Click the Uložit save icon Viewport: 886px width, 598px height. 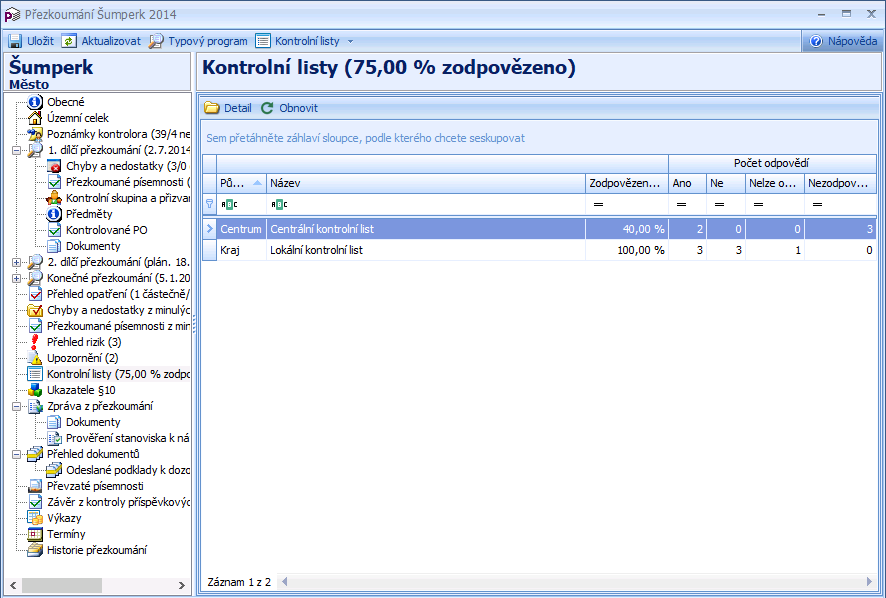click(15, 41)
